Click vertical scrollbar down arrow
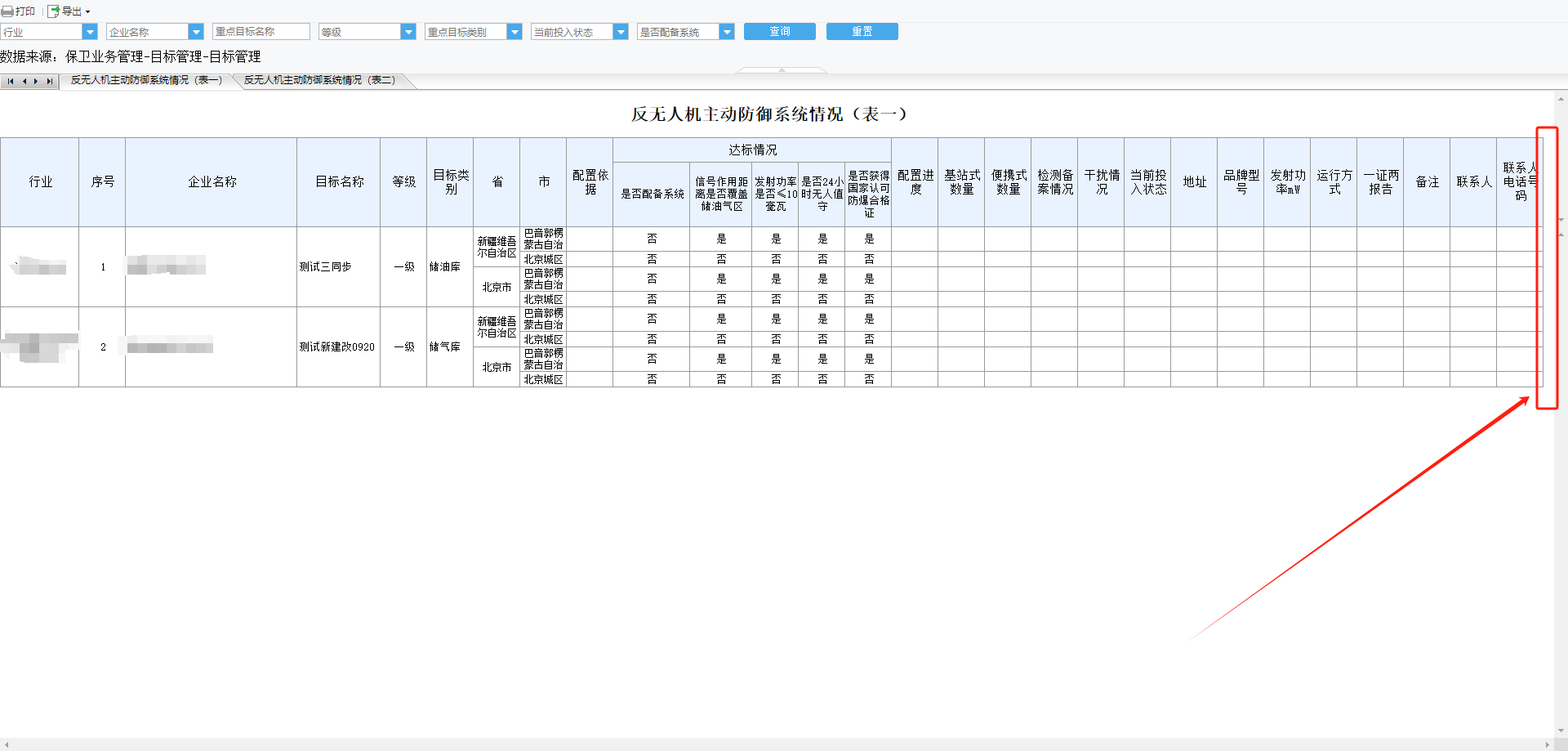The height and width of the screenshot is (751, 1568). tap(1561, 731)
